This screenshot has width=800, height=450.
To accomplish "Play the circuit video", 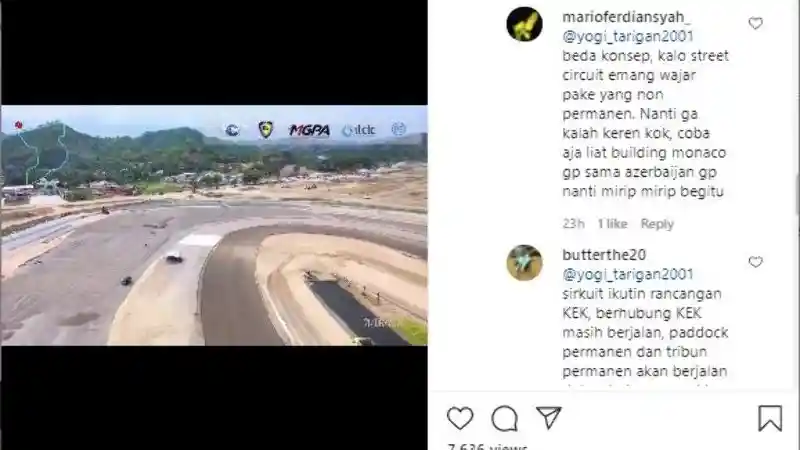I will click(214, 225).
